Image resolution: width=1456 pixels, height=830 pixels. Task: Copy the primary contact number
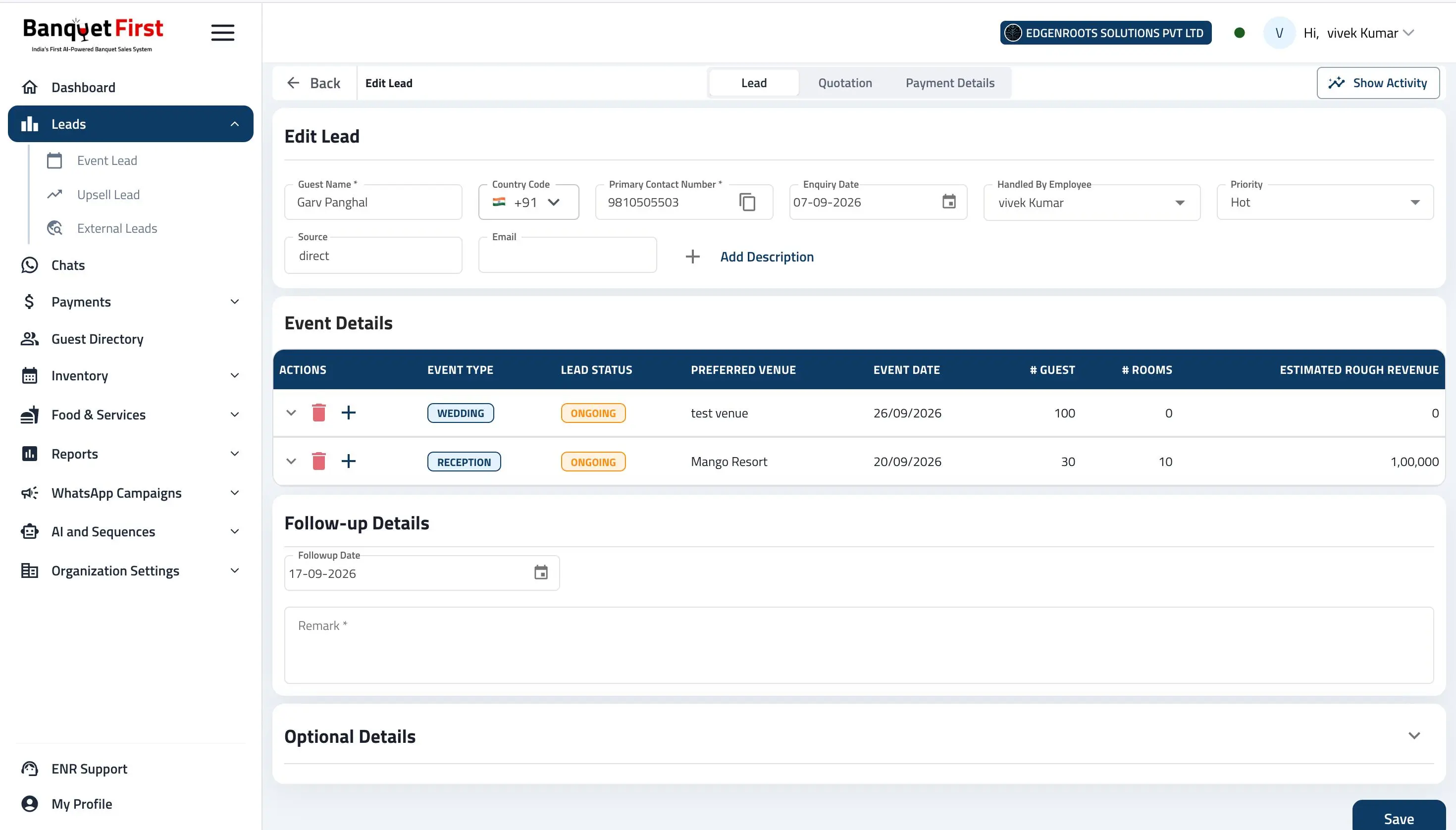pos(747,203)
